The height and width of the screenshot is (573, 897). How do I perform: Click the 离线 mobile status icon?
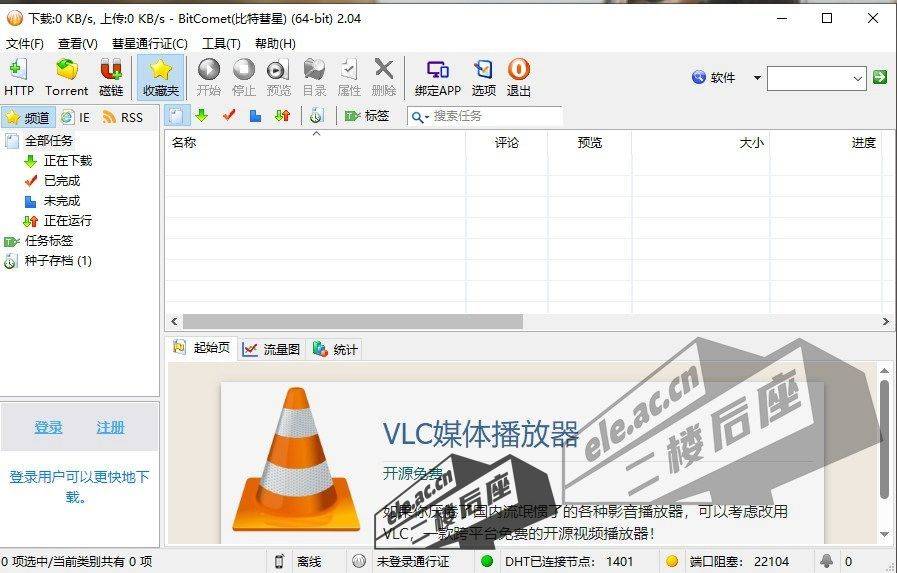279,561
